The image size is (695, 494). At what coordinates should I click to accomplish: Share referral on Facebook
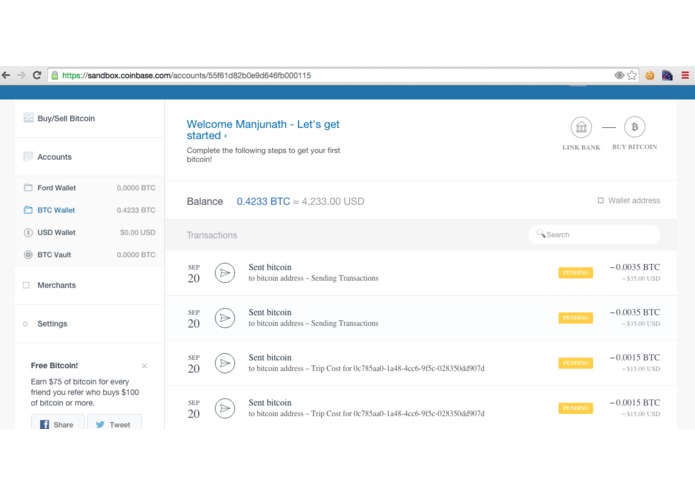(58, 424)
